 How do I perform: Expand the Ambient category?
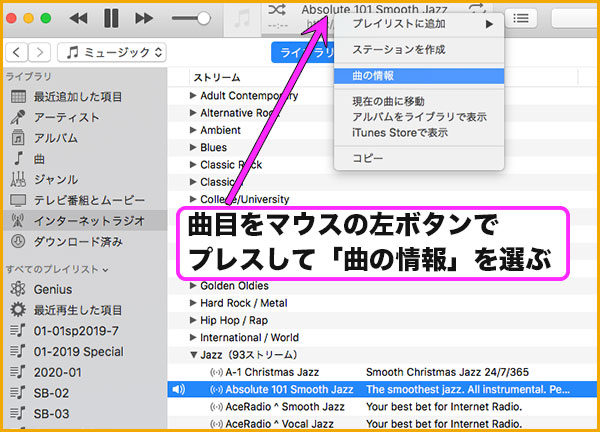pyautogui.click(x=193, y=130)
